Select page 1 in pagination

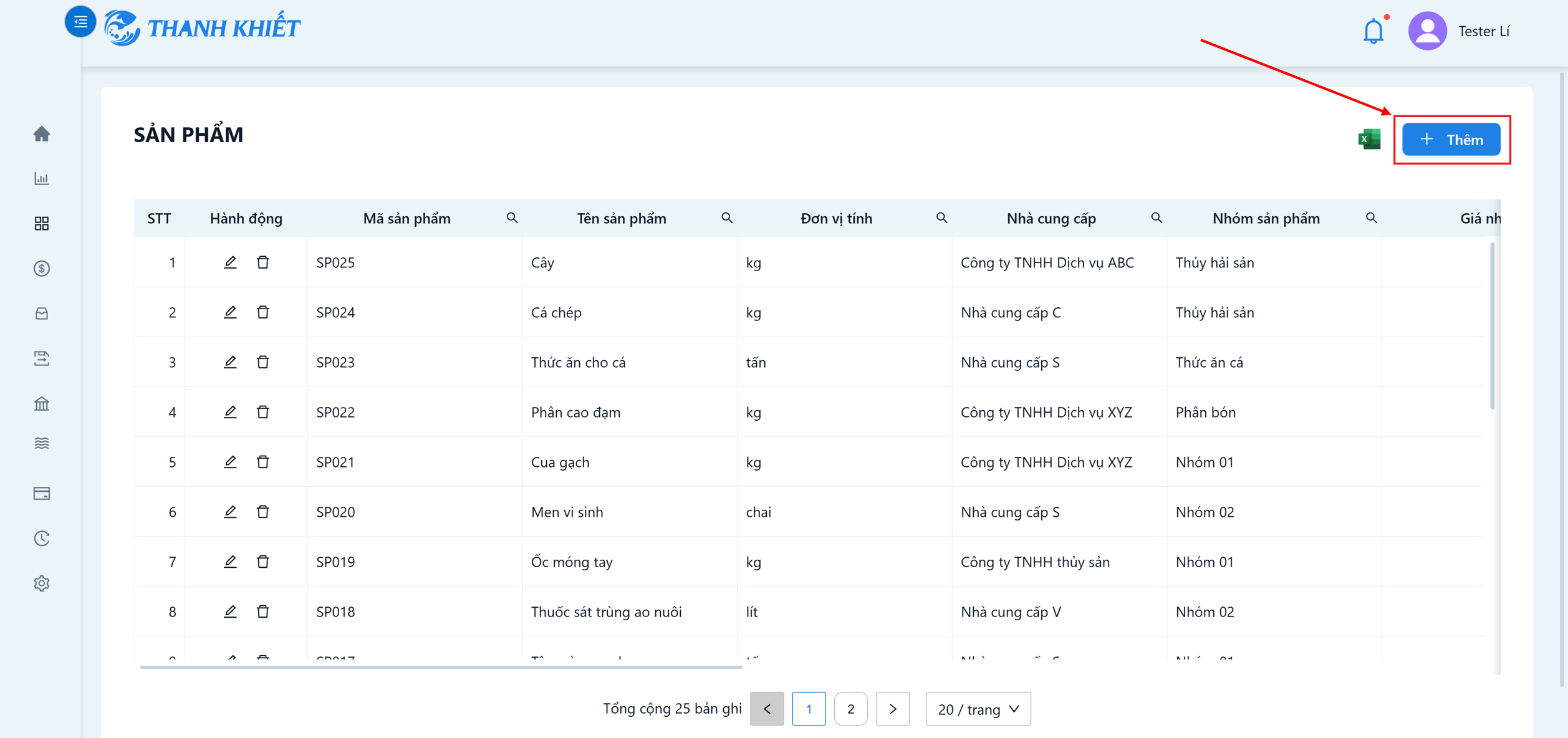(x=809, y=709)
